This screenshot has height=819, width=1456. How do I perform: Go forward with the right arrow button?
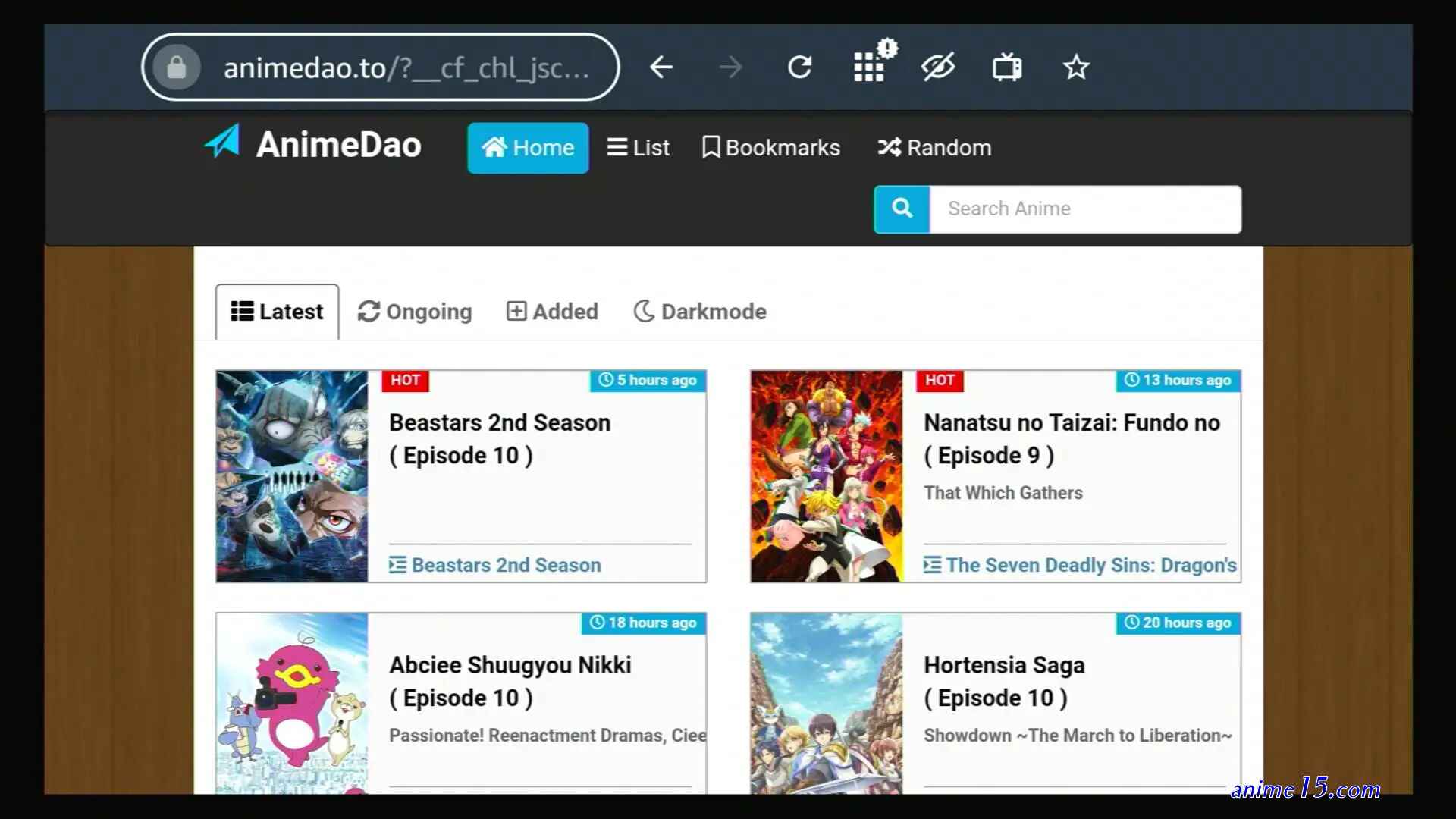pyautogui.click(x=731, y=67)
